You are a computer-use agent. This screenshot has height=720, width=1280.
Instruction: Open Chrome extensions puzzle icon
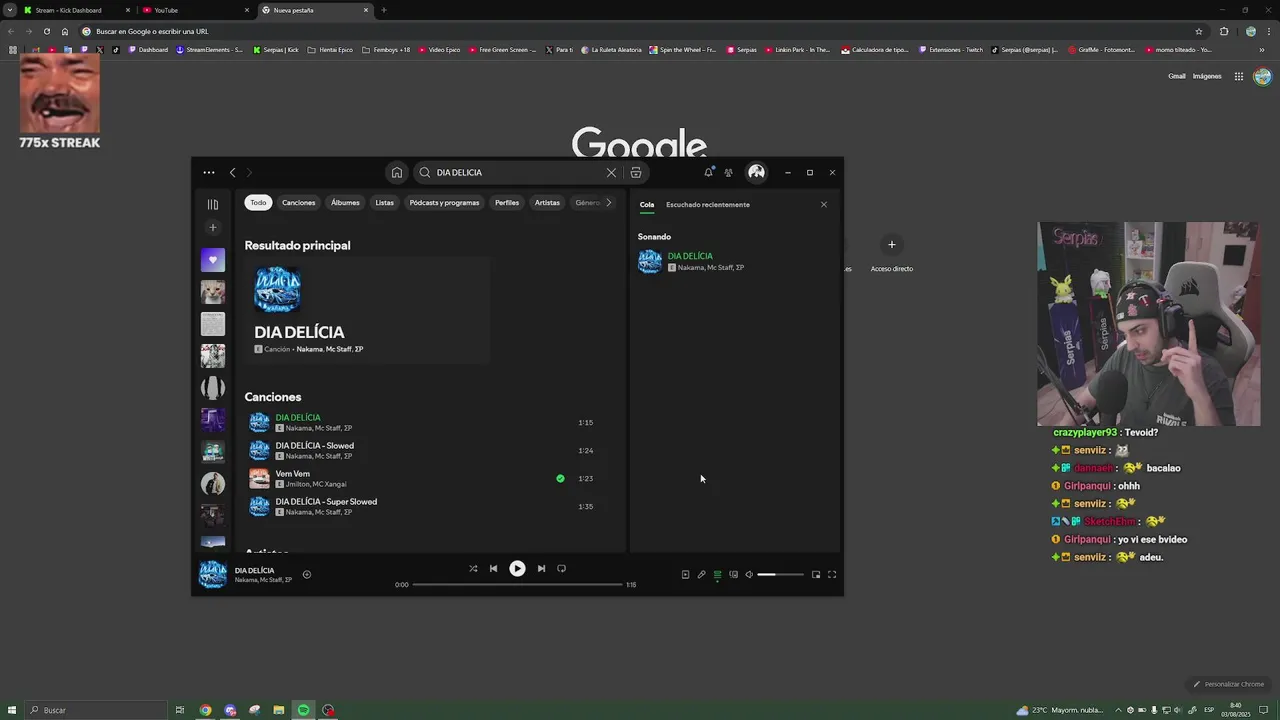[x=1223, y=31]
